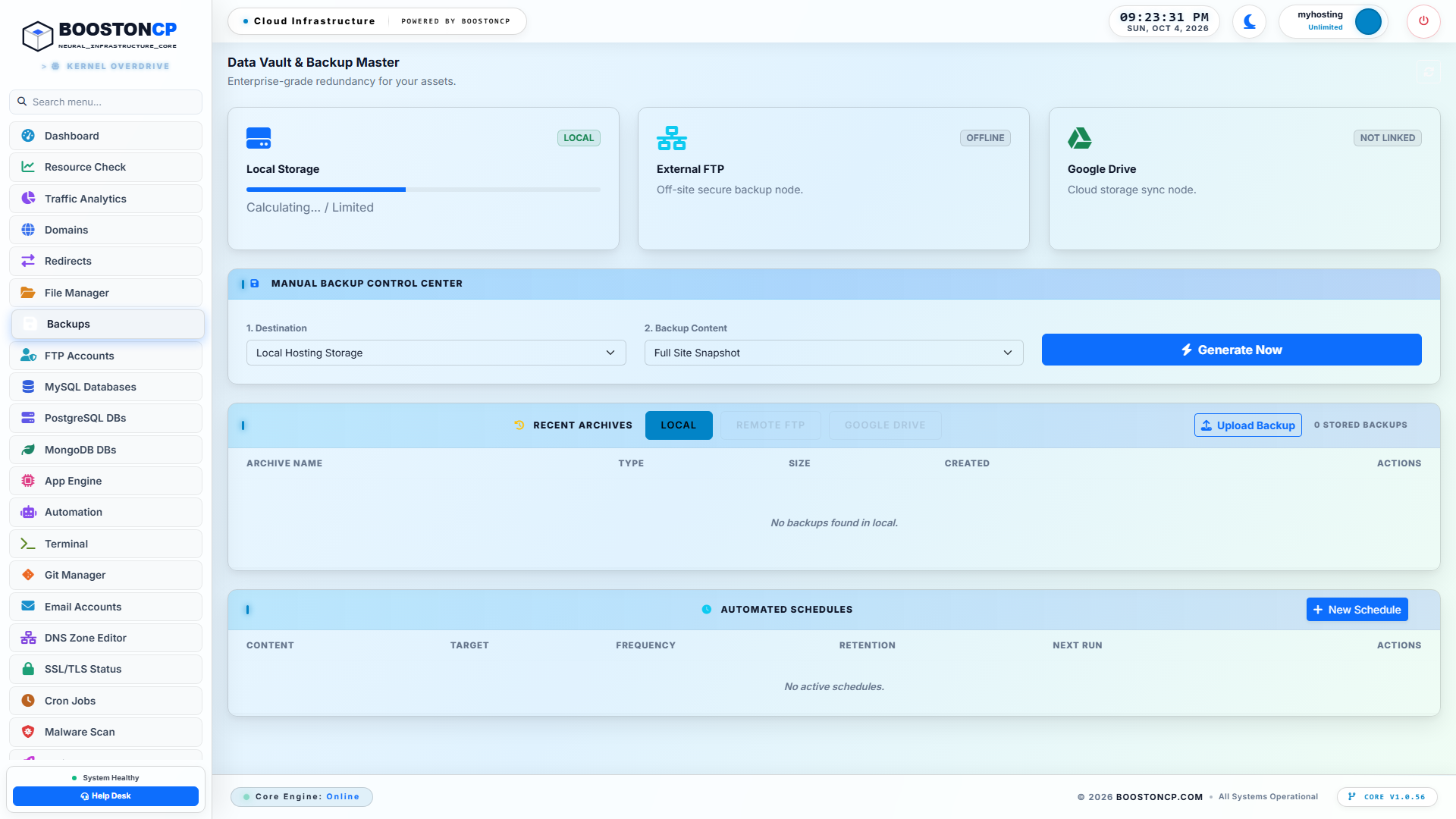Click the Unlimited plan label
This screenshot has height=819, width=1456.
1325,27
